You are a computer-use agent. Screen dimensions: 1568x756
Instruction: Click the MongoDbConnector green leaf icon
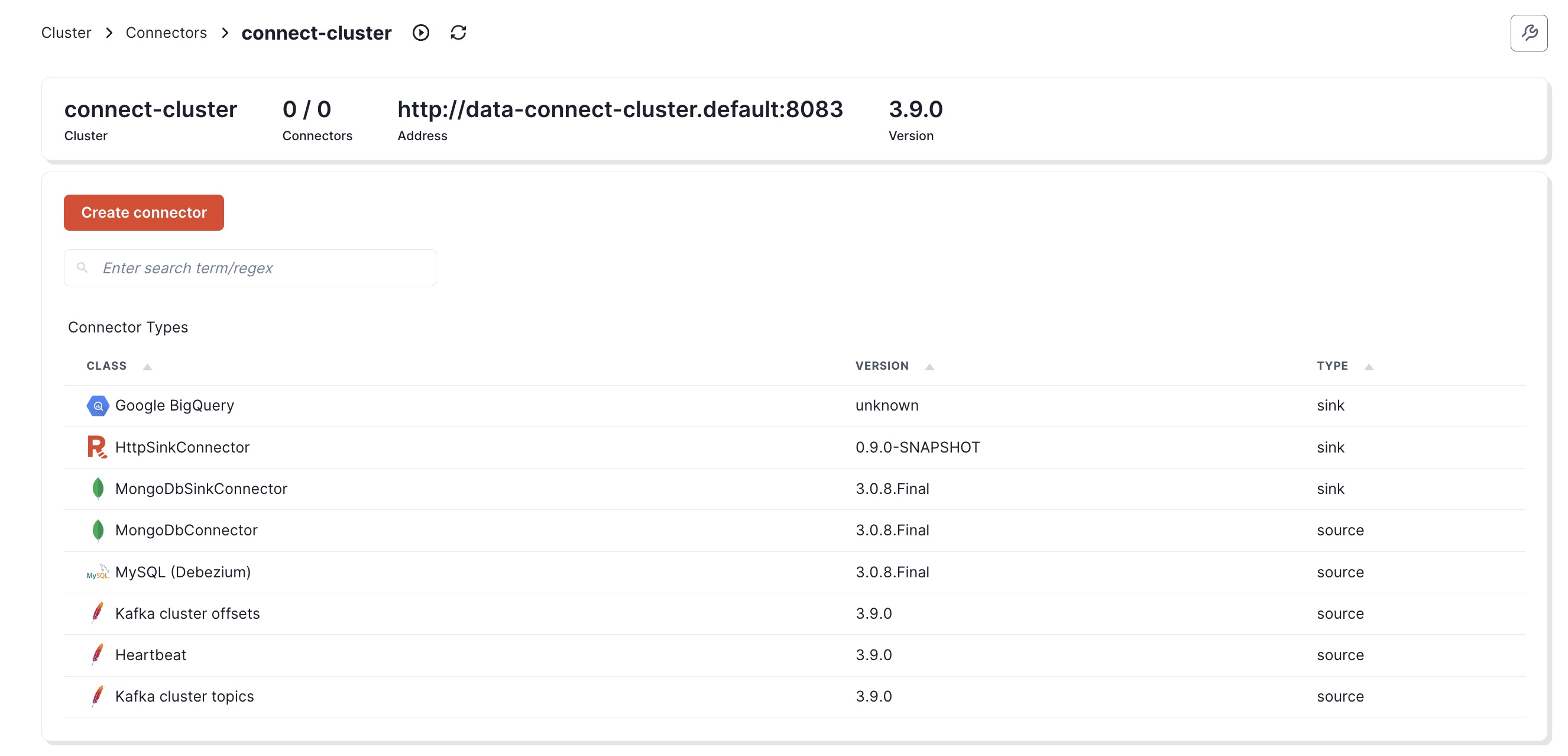coord(98,530)
